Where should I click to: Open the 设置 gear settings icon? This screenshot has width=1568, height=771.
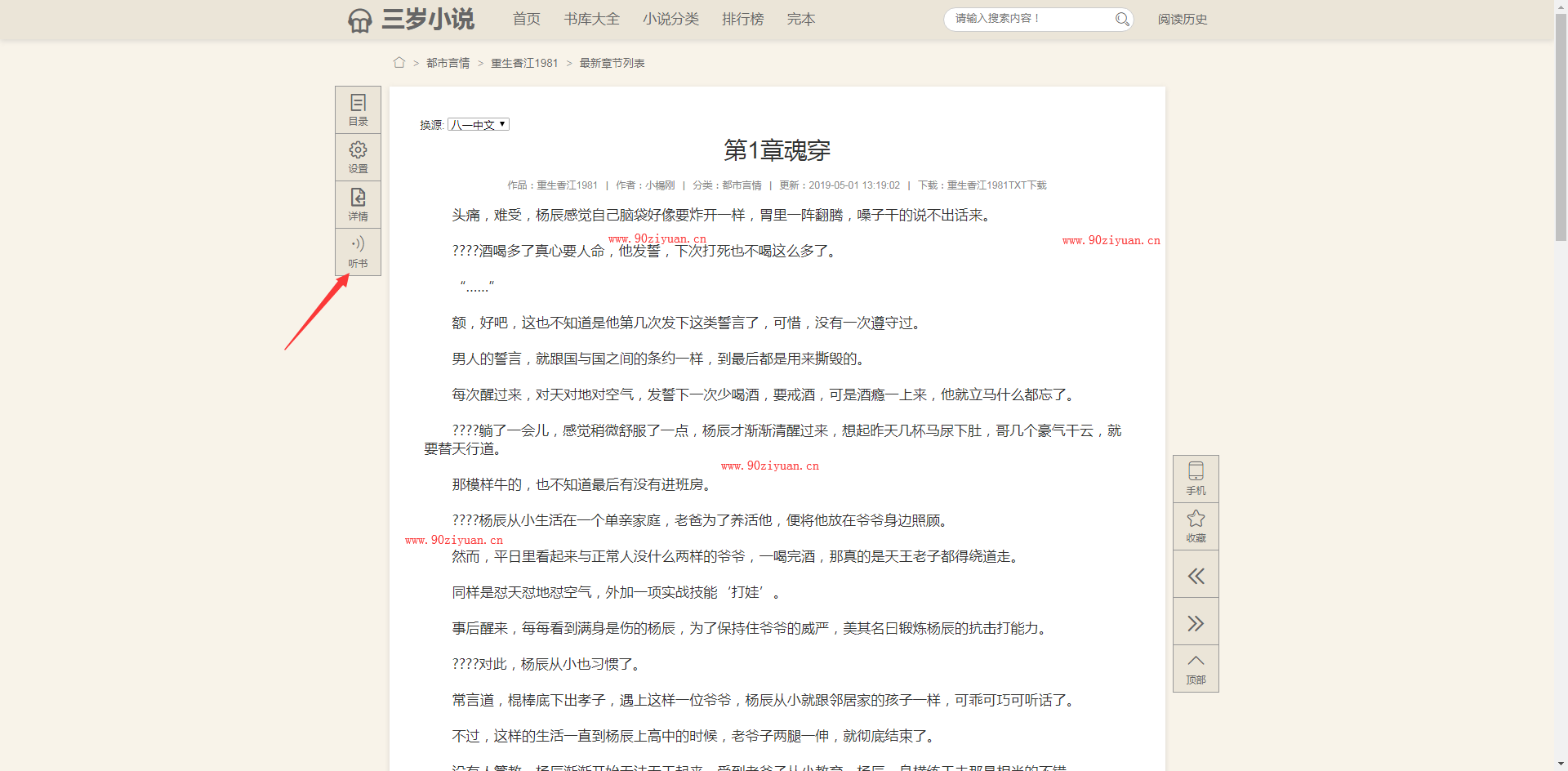tap(358, 157)
